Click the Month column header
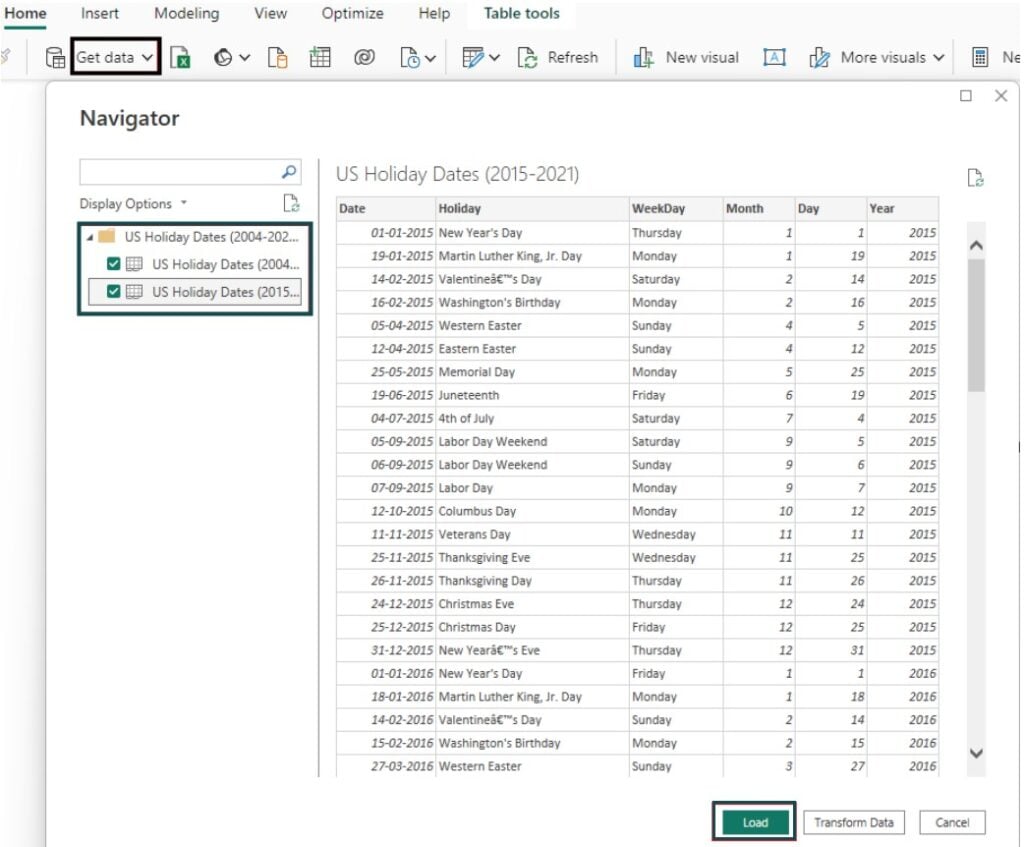 [759, 208]
